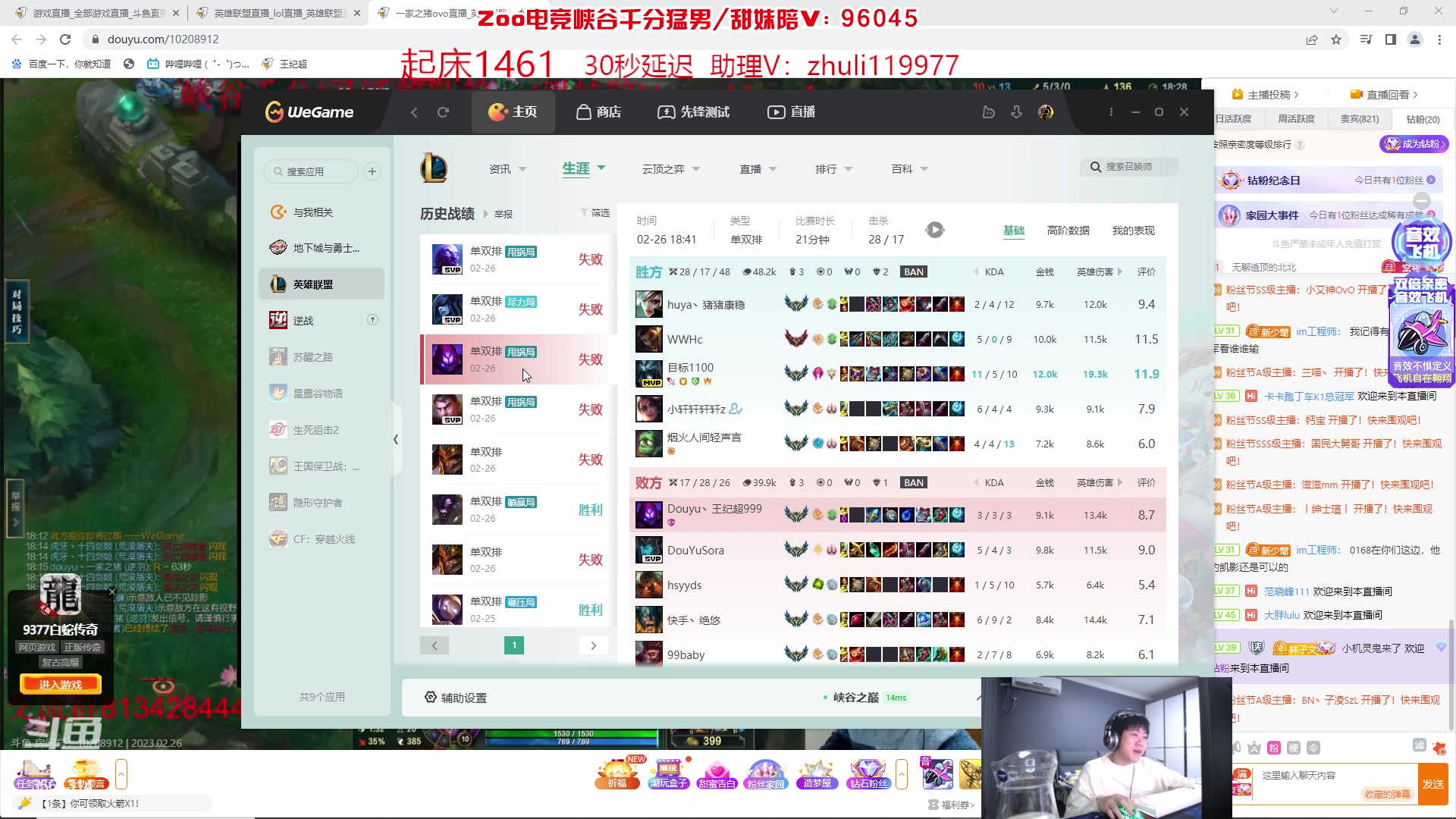1456x819 pixels.
Task: Click the 搜索应用 search field
Action: click(311, 171)
